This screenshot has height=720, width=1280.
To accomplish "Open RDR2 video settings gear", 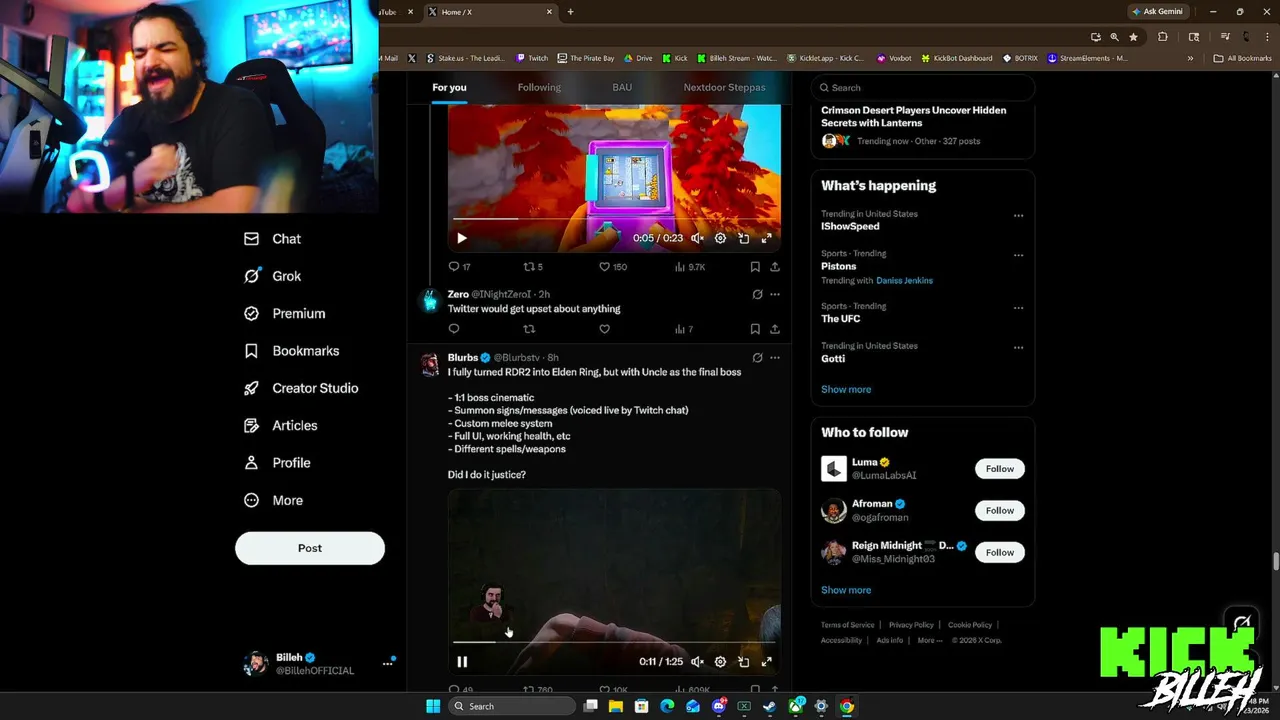I will (x=720, y=661).
